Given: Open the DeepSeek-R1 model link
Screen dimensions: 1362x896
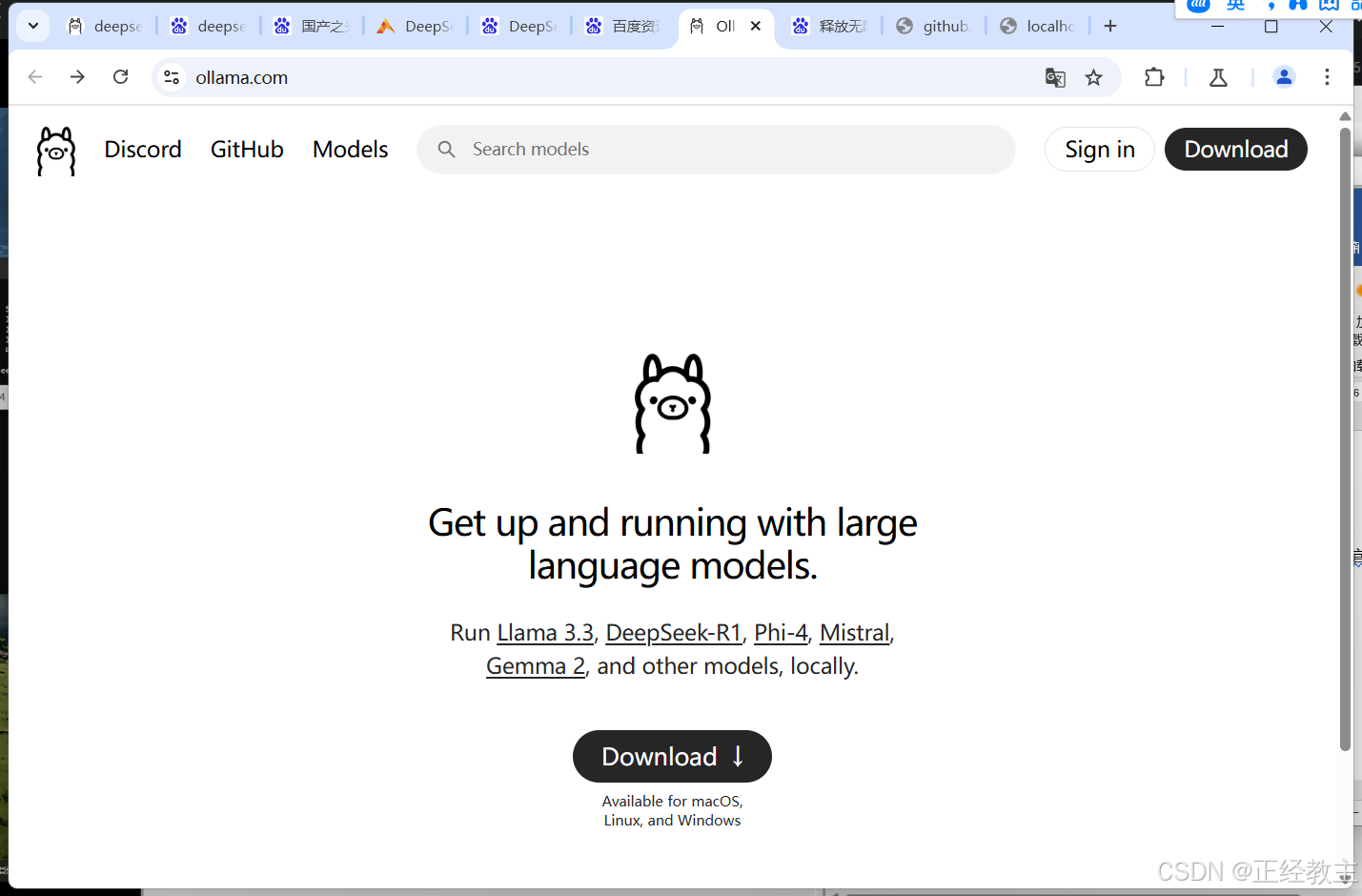Looking at the screenshot, I should point(673,633).
